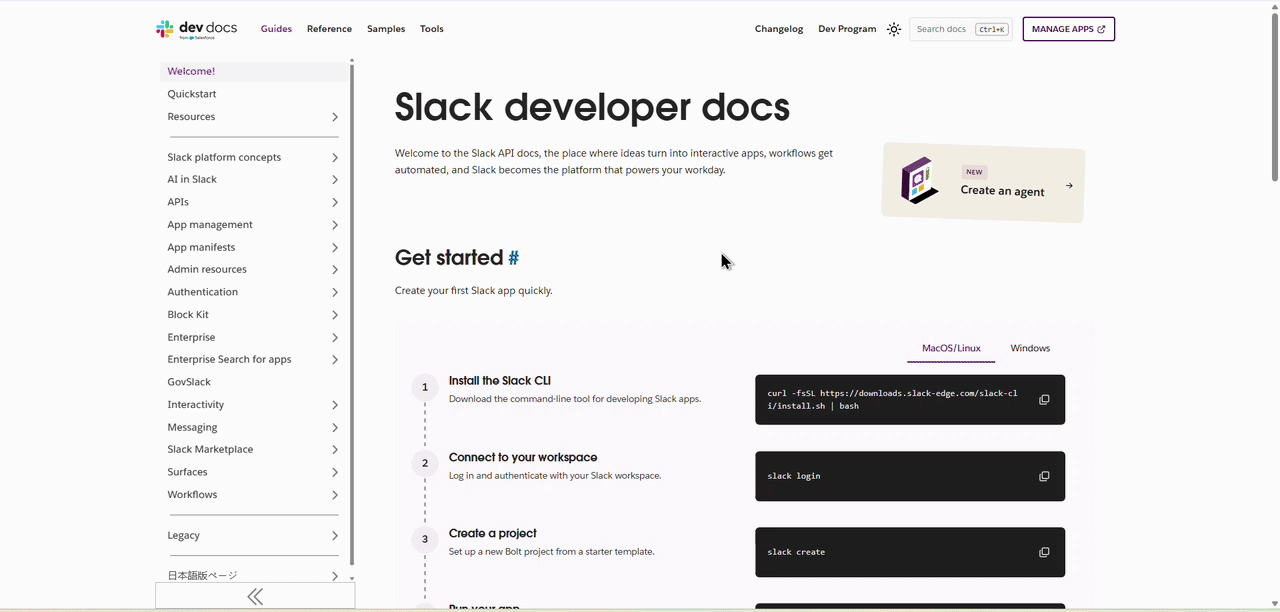Click the Slack dev docs logo
Screen dimensions: 1280x612
[197, 29]
